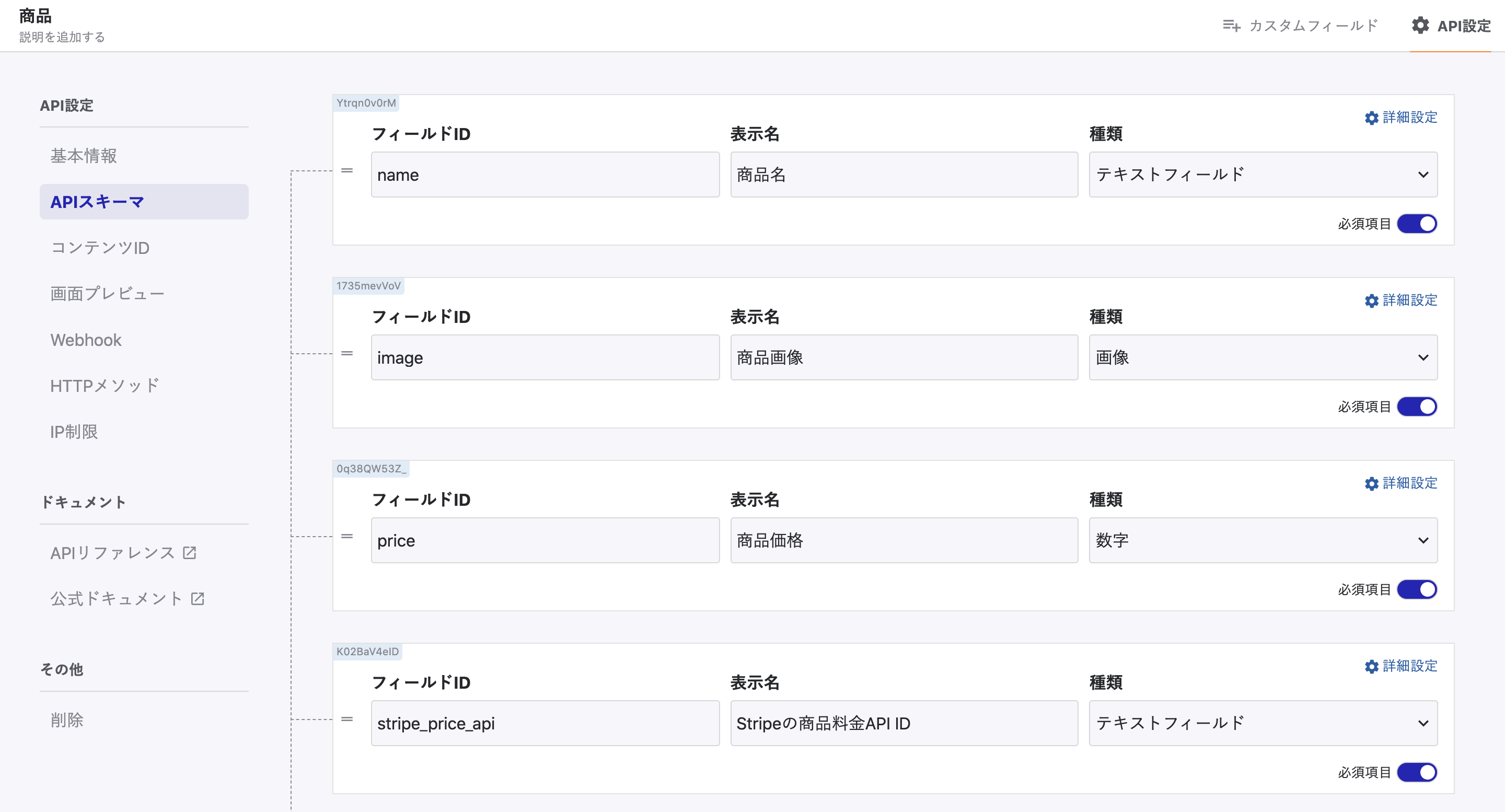
Task: Select コンテンツID in the sidebar
Action: (x=100, y=248)
